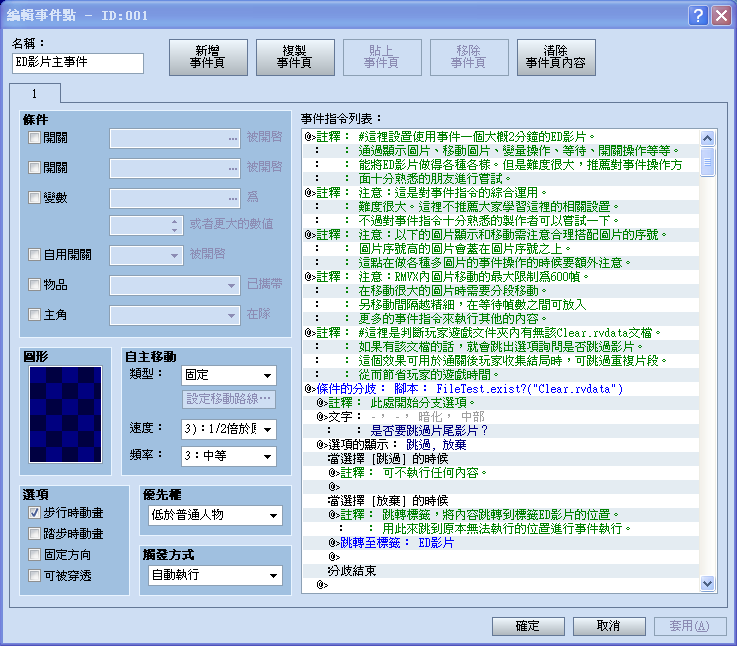Enable the first 開關 condition checkbox

pyautogui.click(x=34, y=138)
